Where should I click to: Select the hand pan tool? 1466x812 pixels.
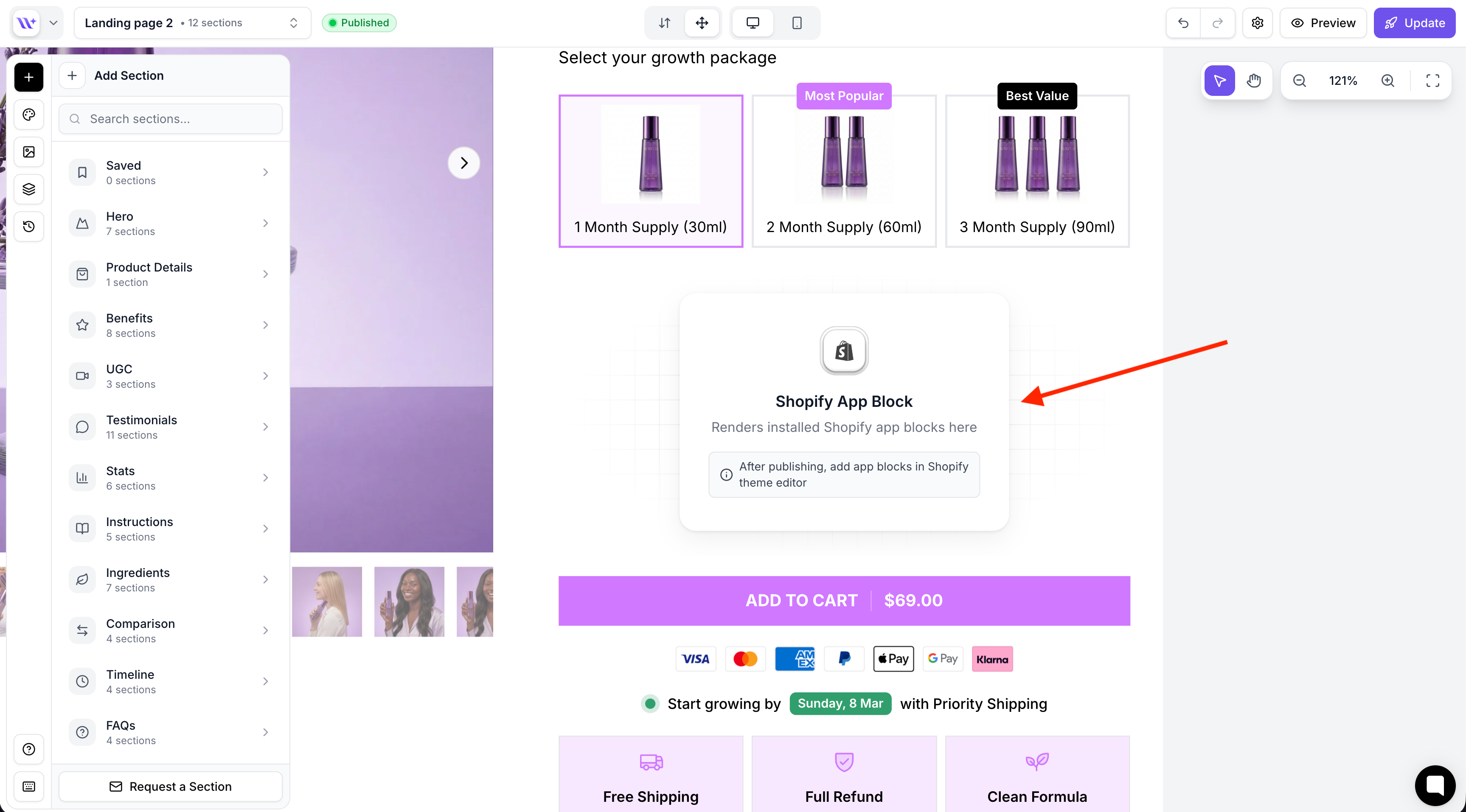point(1253,81)
